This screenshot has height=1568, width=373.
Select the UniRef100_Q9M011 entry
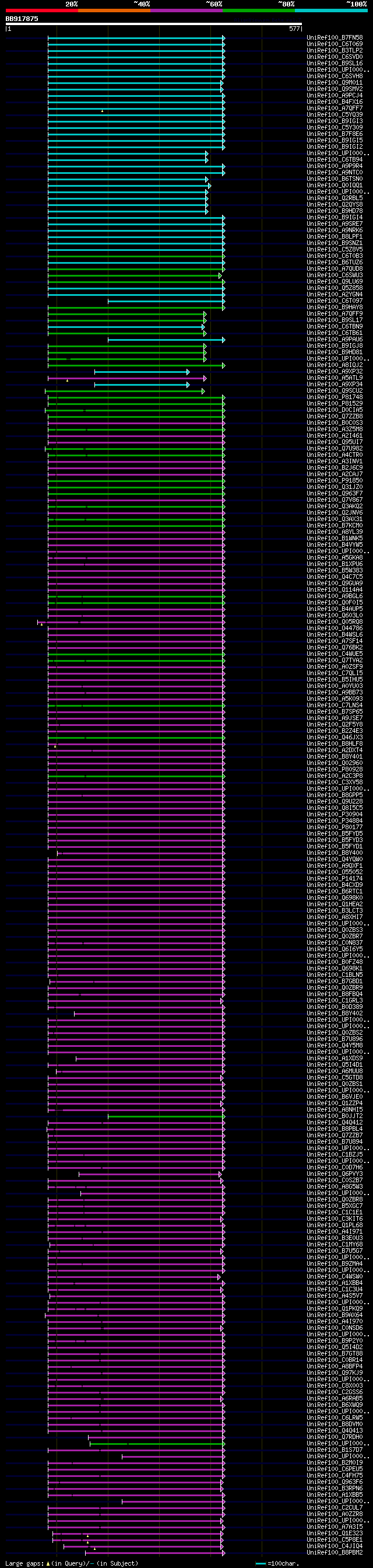[335, 83]
